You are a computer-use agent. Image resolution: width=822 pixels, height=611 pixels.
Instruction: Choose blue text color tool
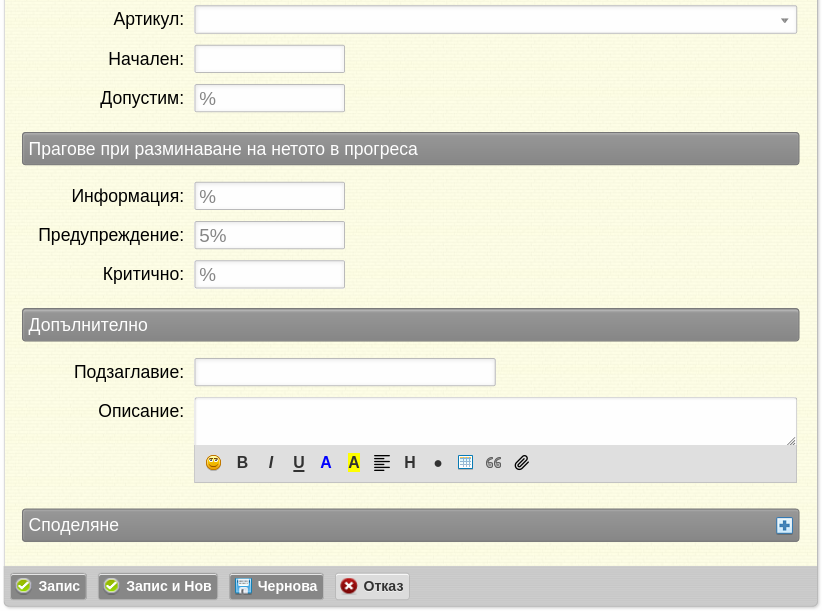click(326, 463)
